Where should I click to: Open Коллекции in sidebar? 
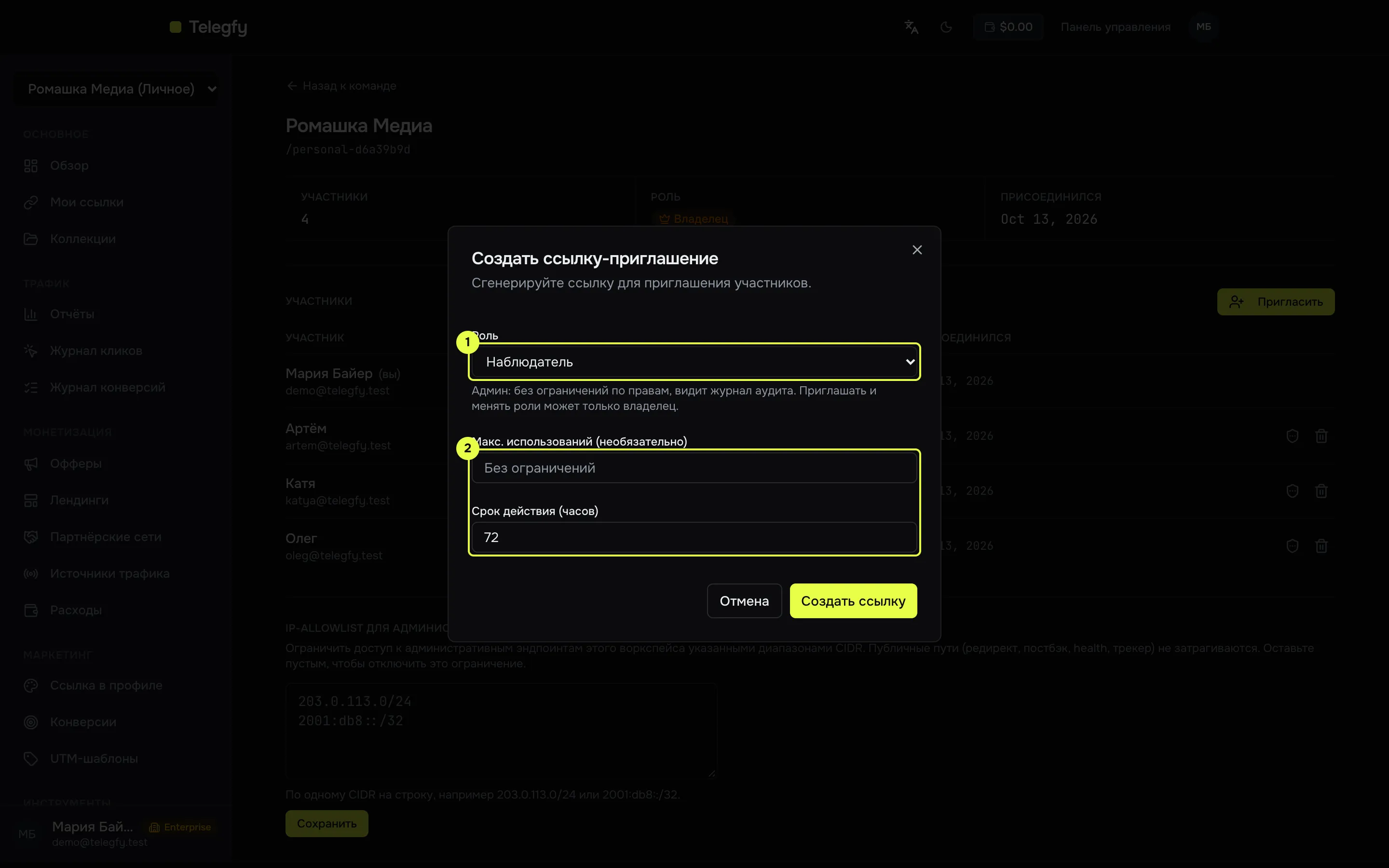82,239
